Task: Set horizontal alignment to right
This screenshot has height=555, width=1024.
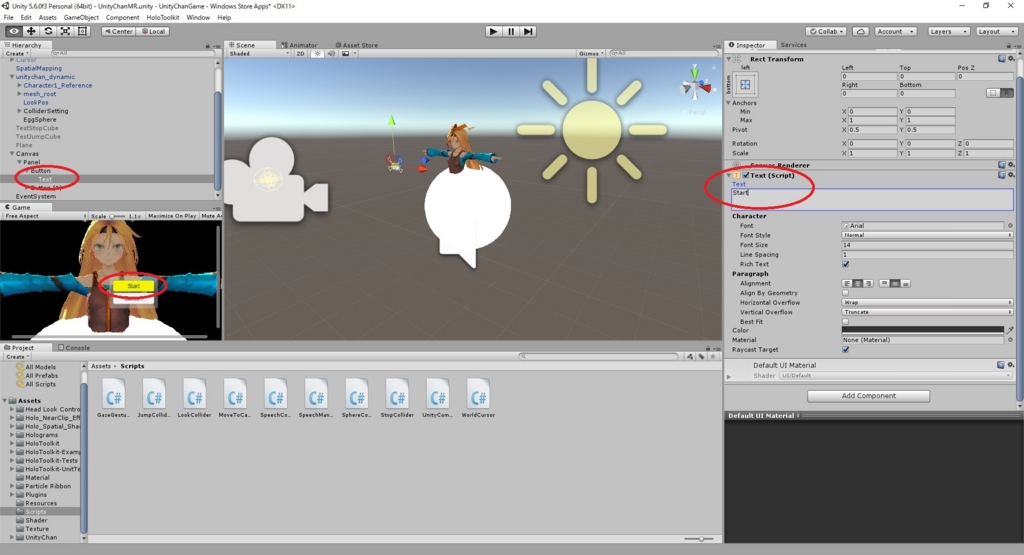Action: click(869, 283)
